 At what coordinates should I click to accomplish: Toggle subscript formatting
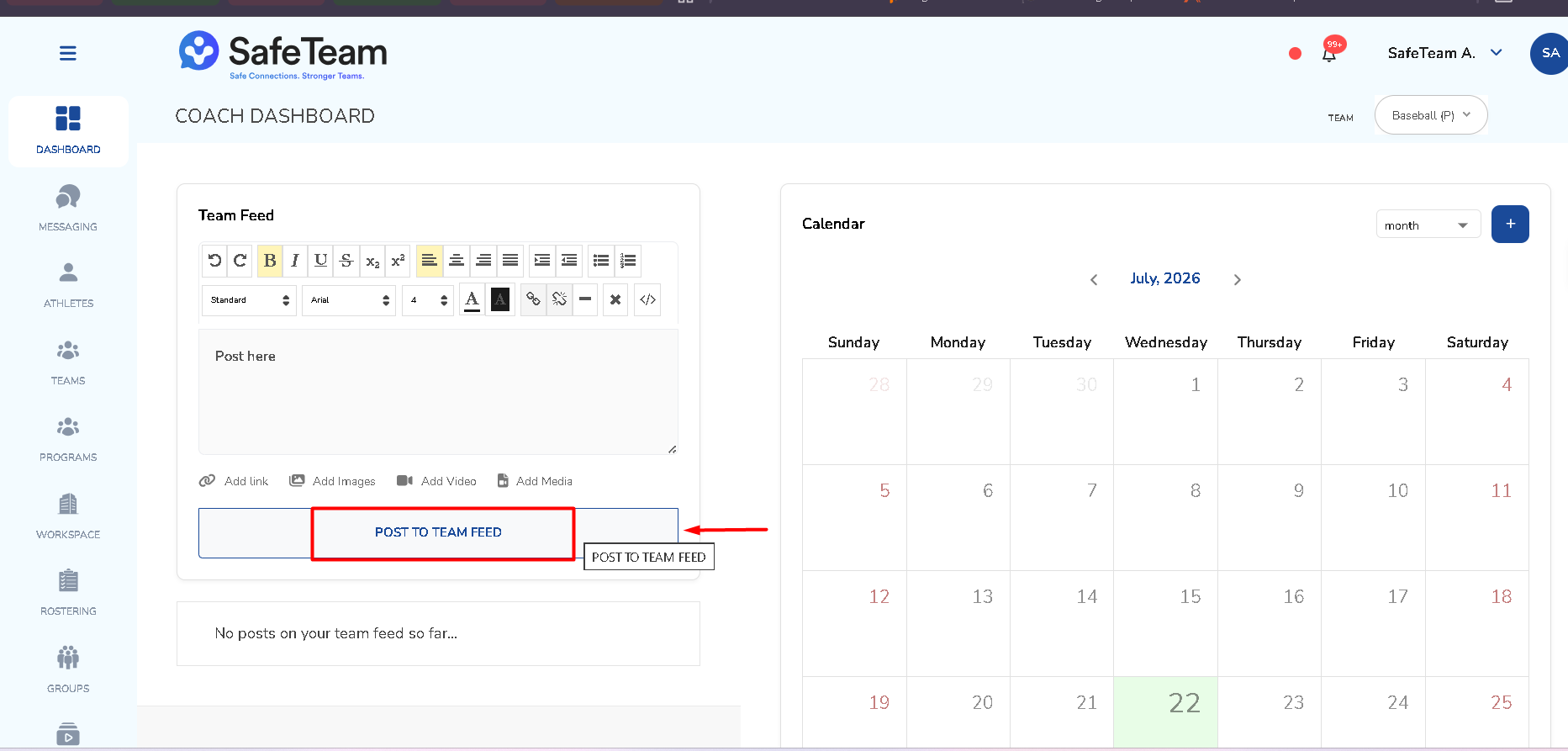coord(372,261)
